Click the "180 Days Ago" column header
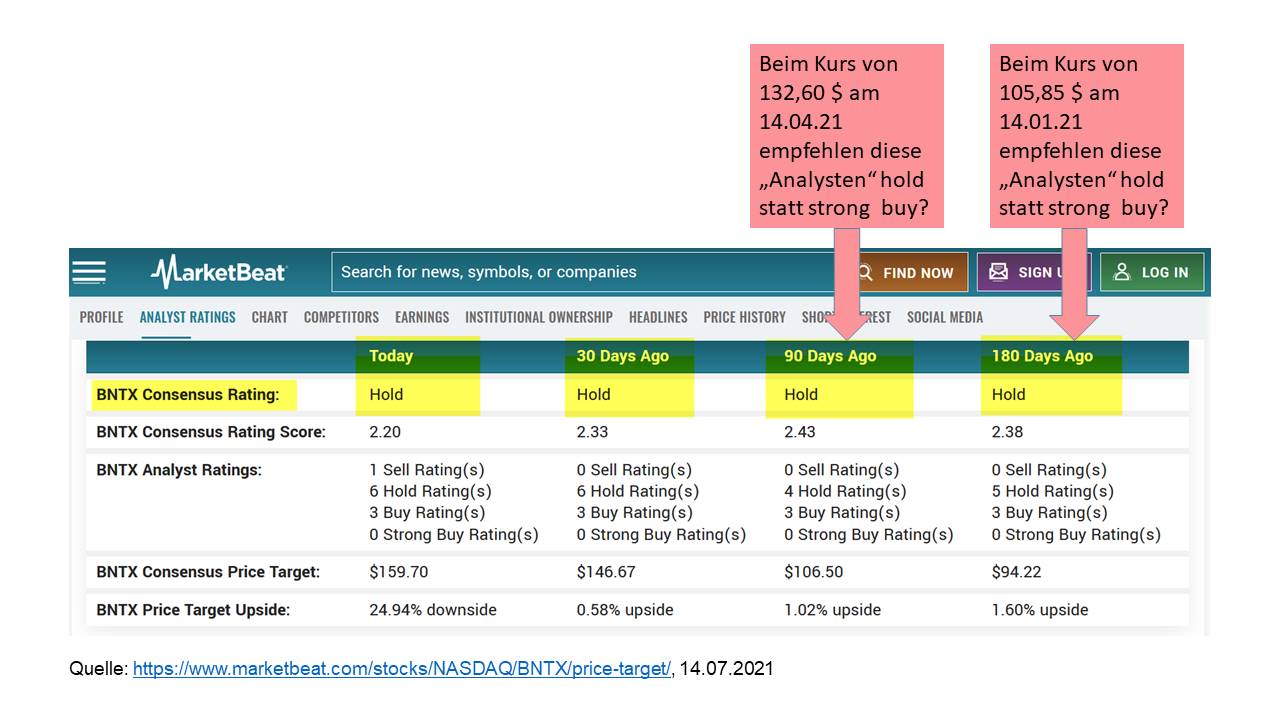1280x720 pixels. [1042, 356]
